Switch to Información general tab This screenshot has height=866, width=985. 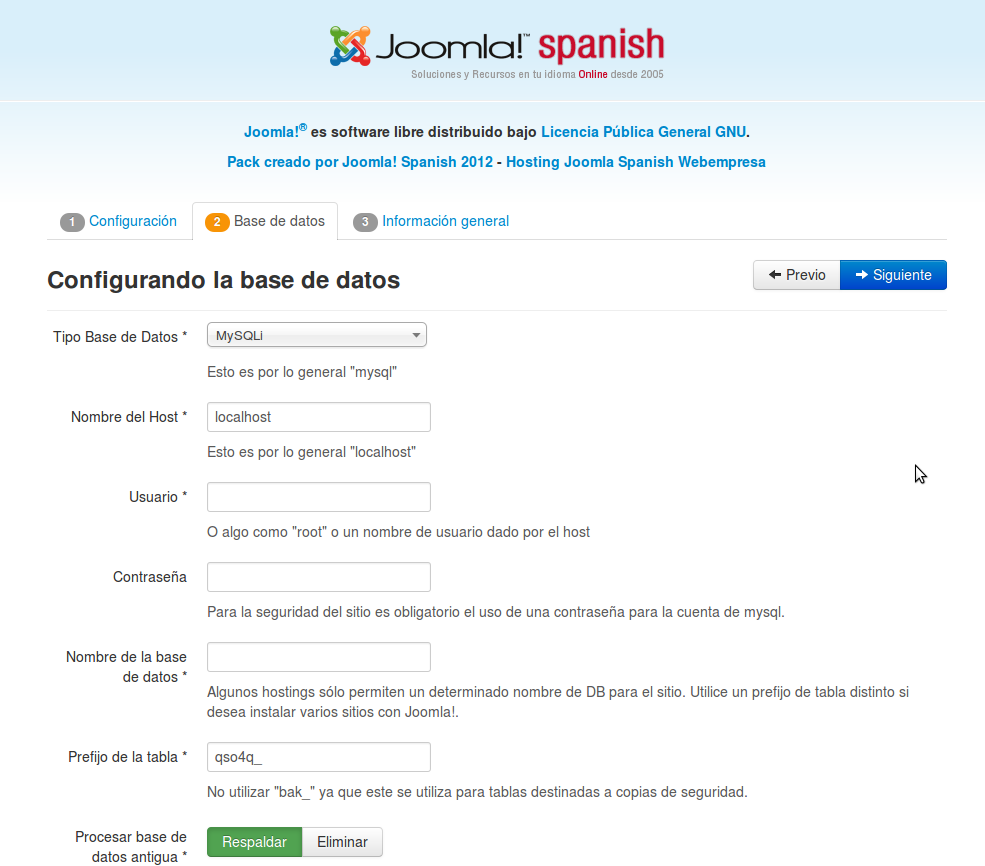445,221
